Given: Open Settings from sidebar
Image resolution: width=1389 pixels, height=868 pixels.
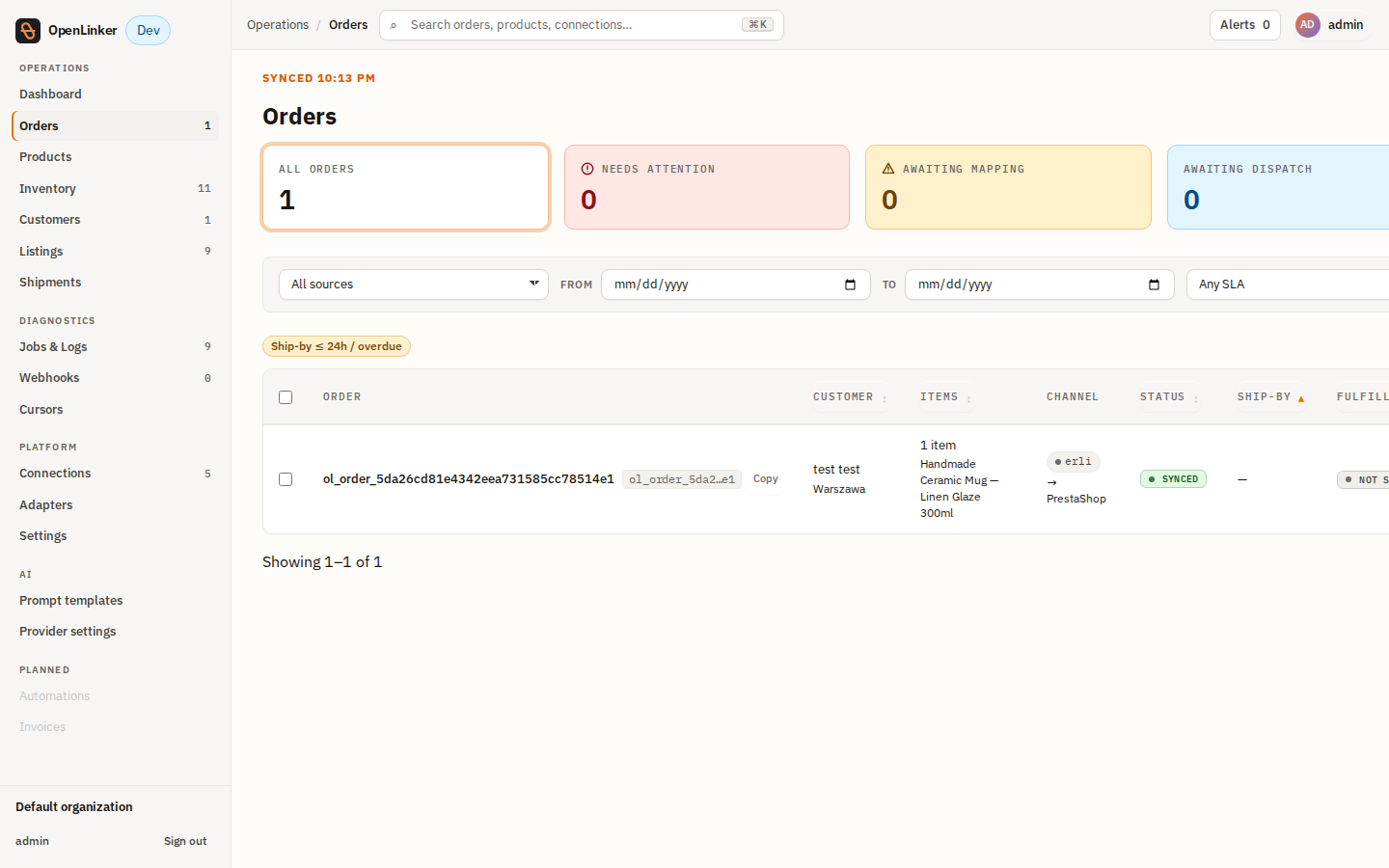Looking at the screenshot, I should pos(115,536).
